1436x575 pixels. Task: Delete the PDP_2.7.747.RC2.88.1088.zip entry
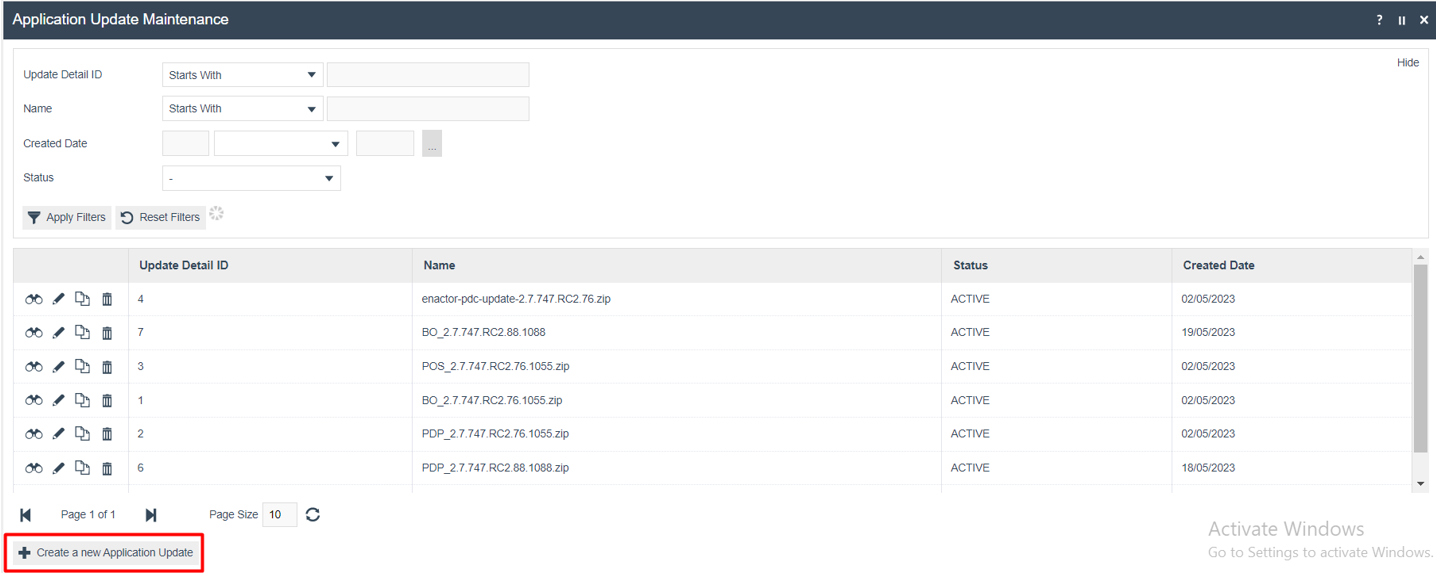tap(107, 468)
